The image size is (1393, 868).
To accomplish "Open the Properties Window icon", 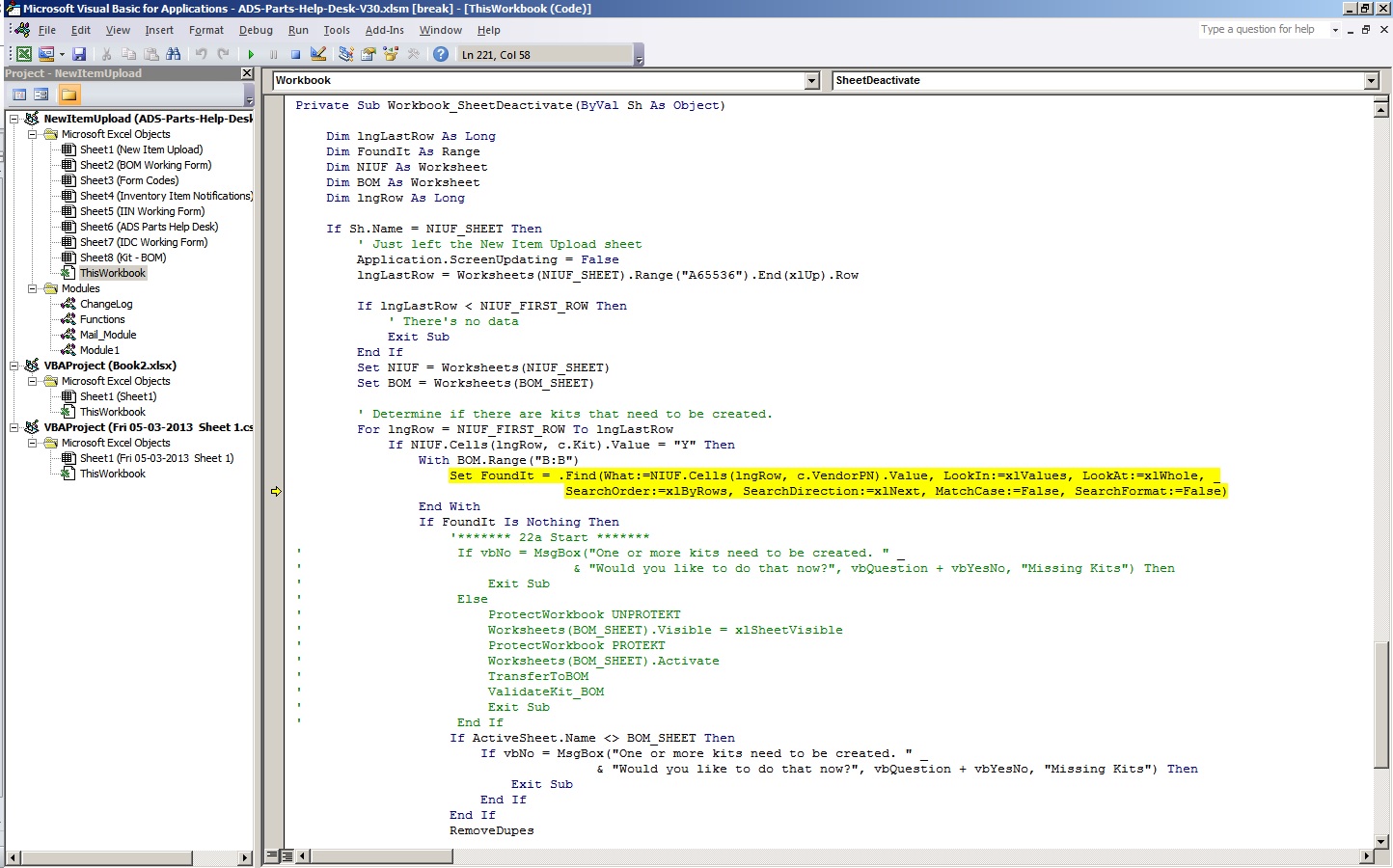I will coord(368,55).
